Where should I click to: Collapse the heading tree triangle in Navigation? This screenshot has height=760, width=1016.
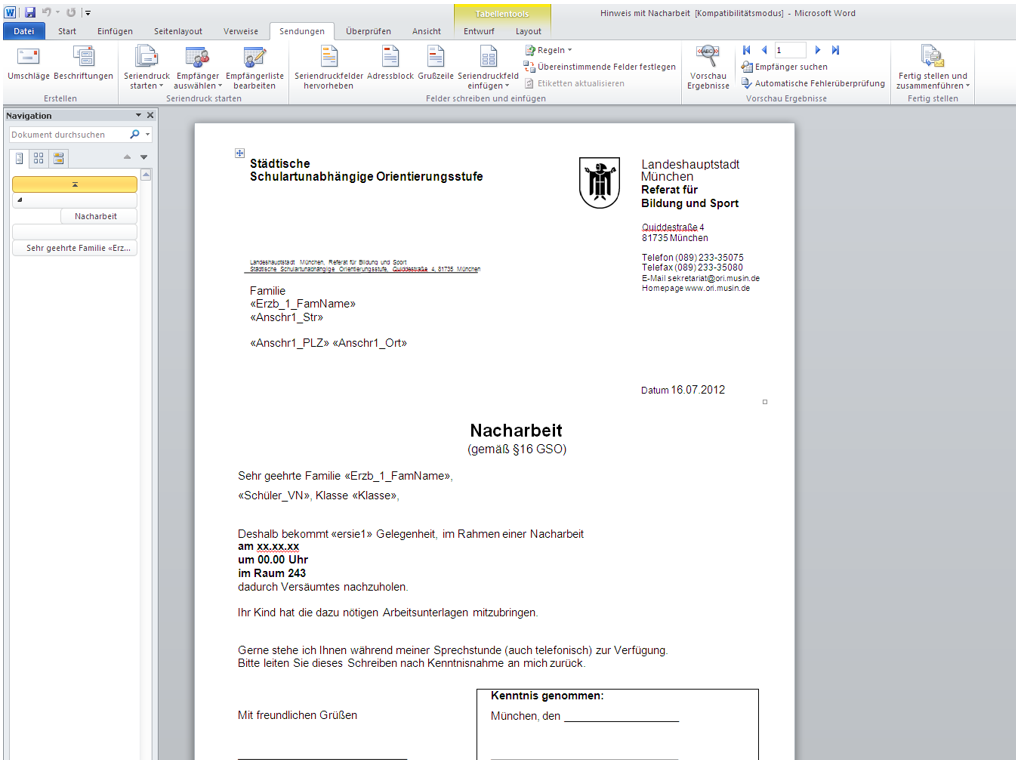(x=18, y=201)
